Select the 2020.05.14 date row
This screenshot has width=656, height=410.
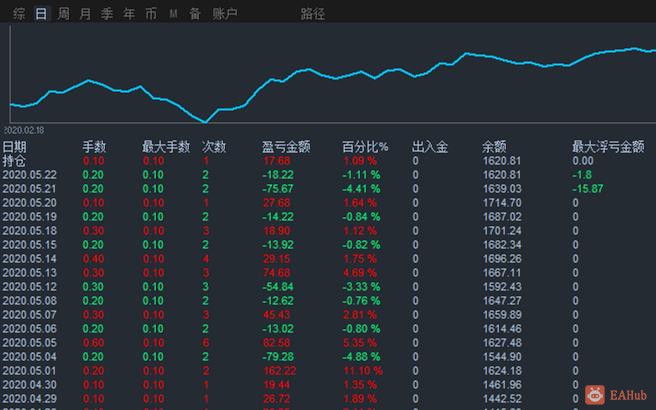pyautogui.click(x=29, y=259)
